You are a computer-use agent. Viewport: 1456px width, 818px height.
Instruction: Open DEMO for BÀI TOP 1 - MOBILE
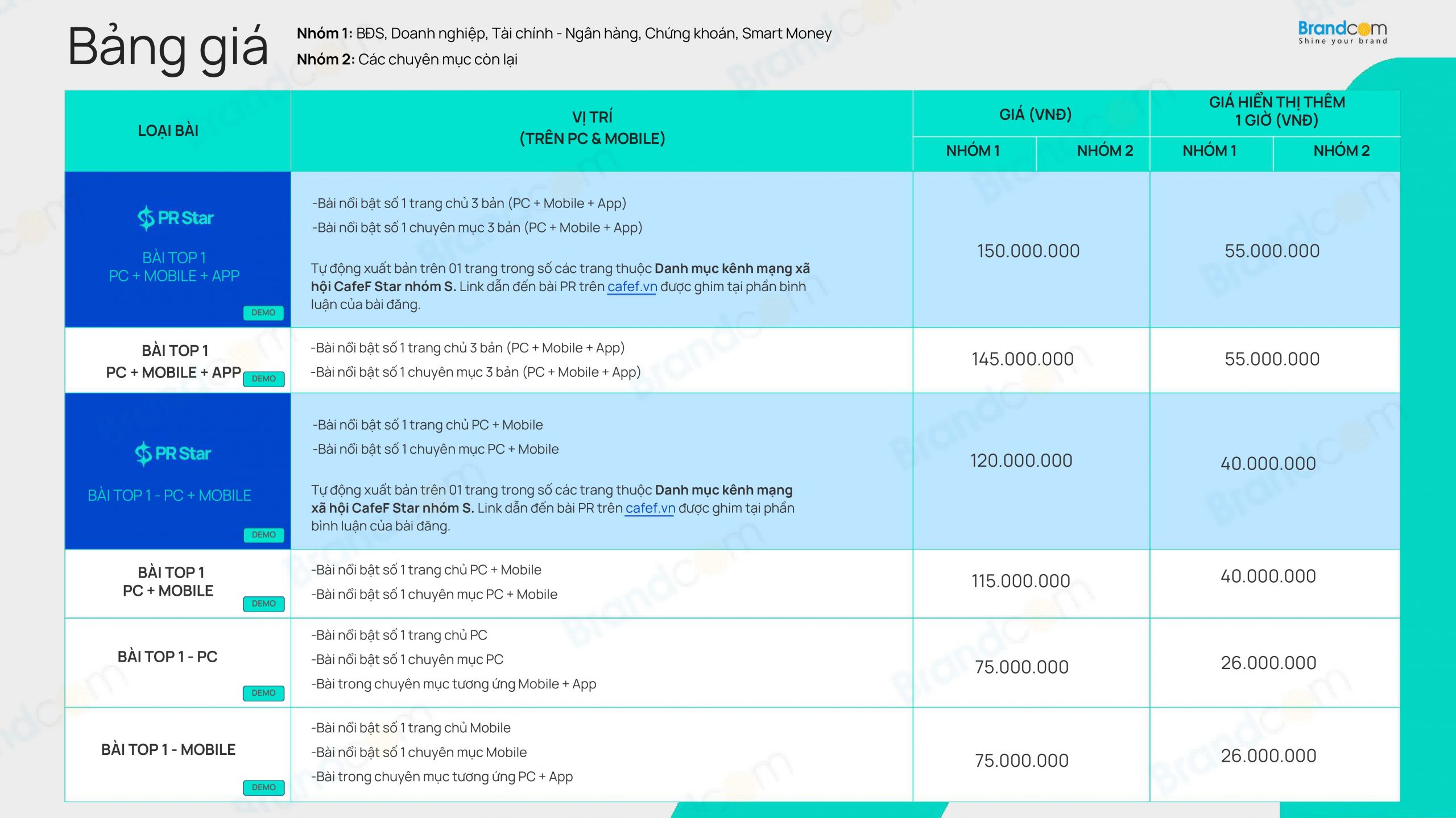pyautogui.click(x=263, y=787)
